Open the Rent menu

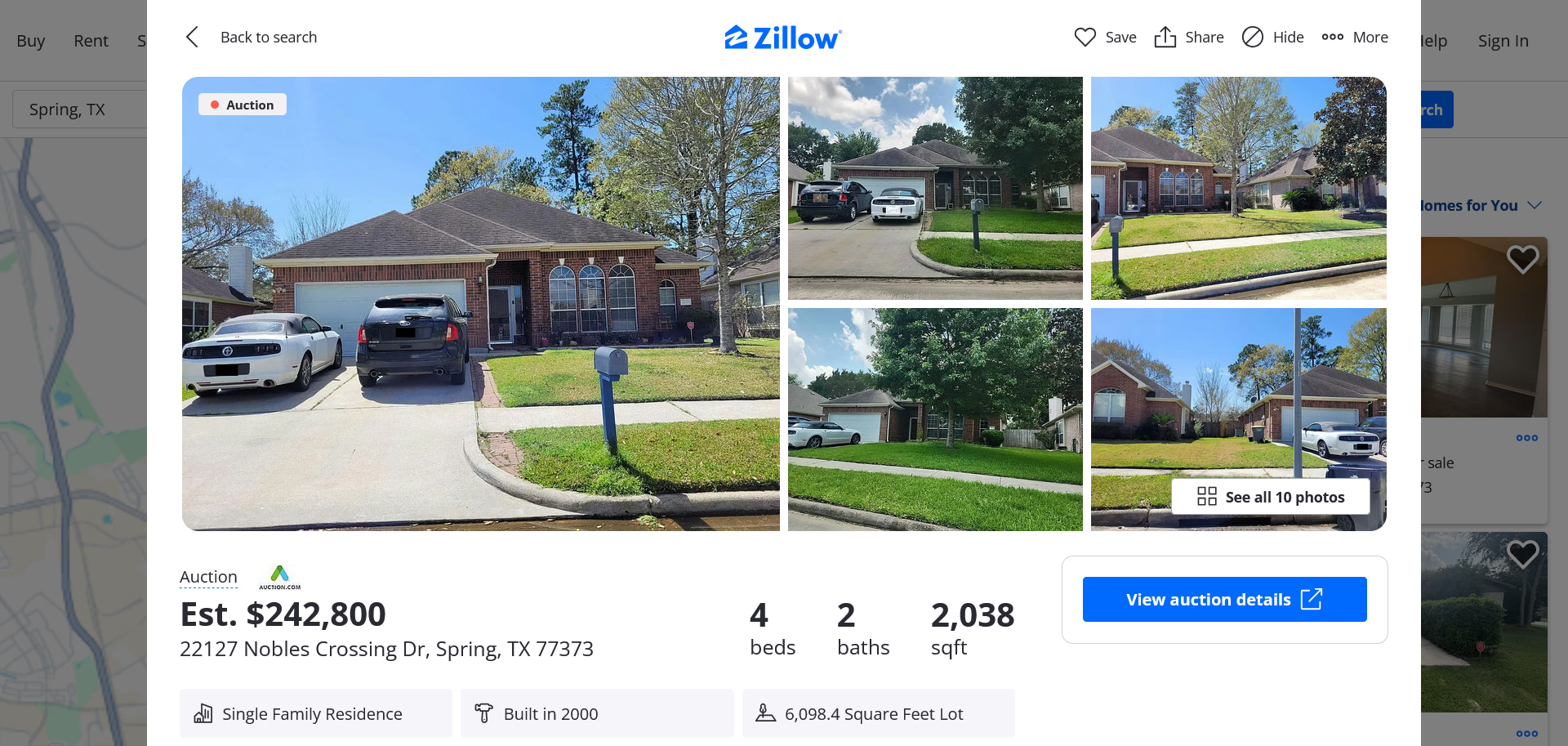(91, 41)
